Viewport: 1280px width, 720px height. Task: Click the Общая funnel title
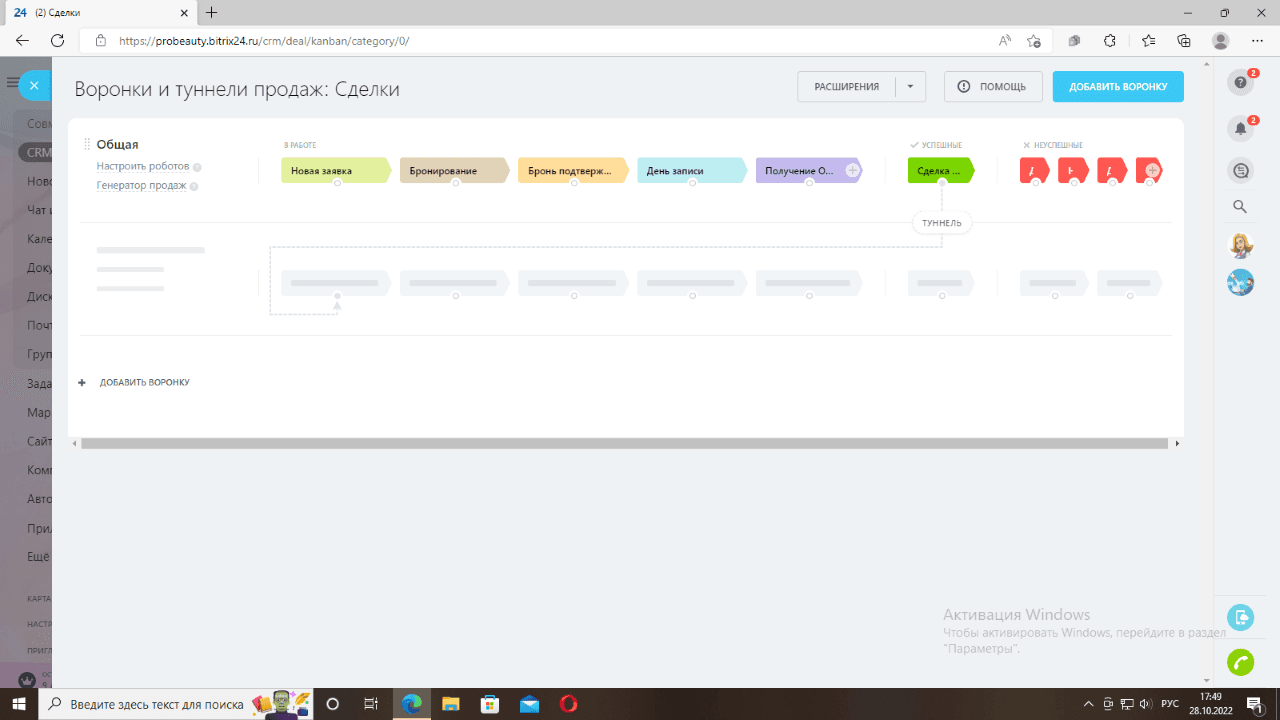pos(118,145)
